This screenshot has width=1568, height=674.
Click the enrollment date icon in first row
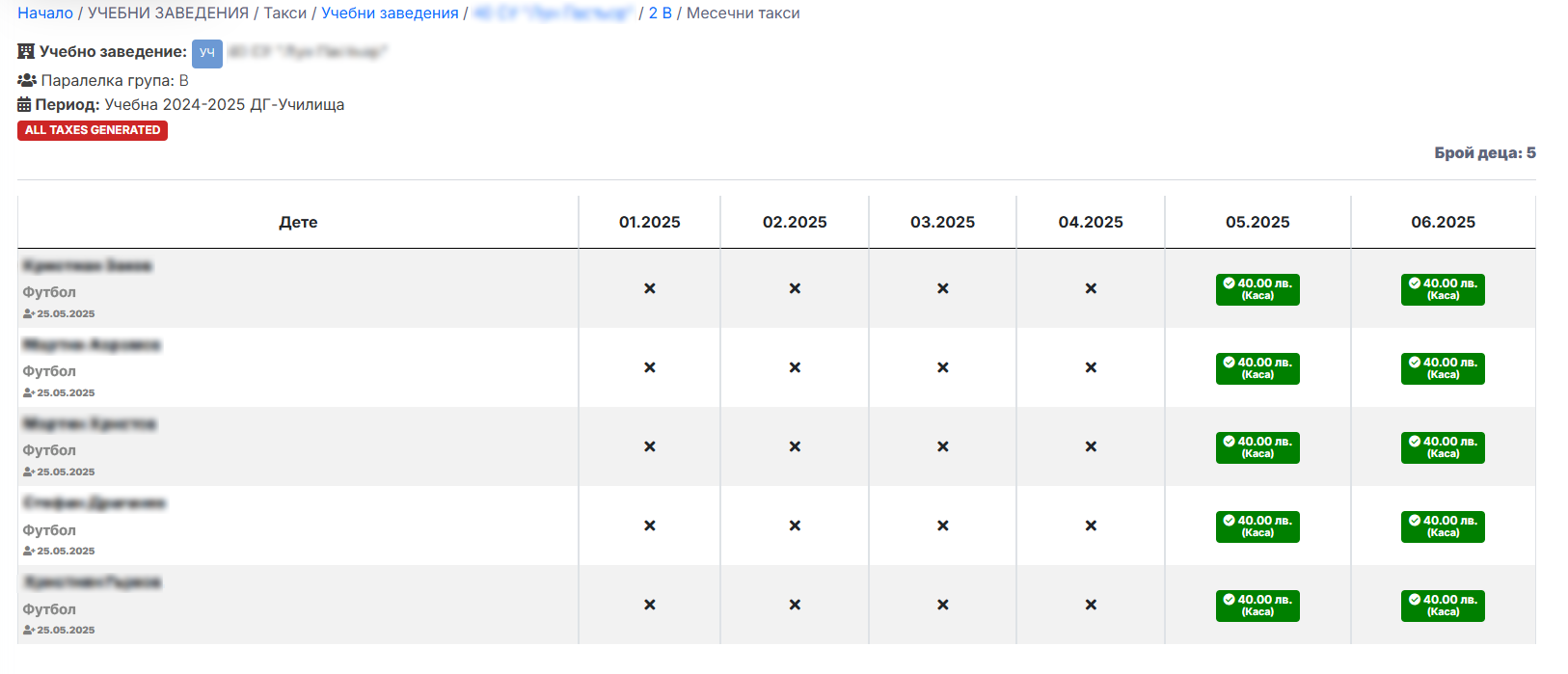coord(29,314)
